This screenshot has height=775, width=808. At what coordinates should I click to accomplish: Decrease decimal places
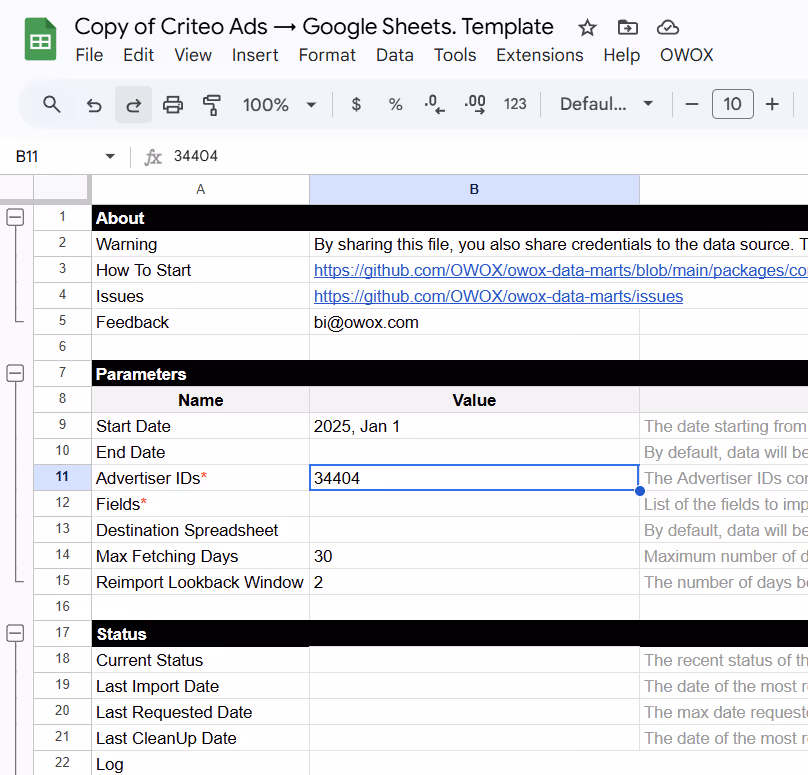(x=433, y=104)
